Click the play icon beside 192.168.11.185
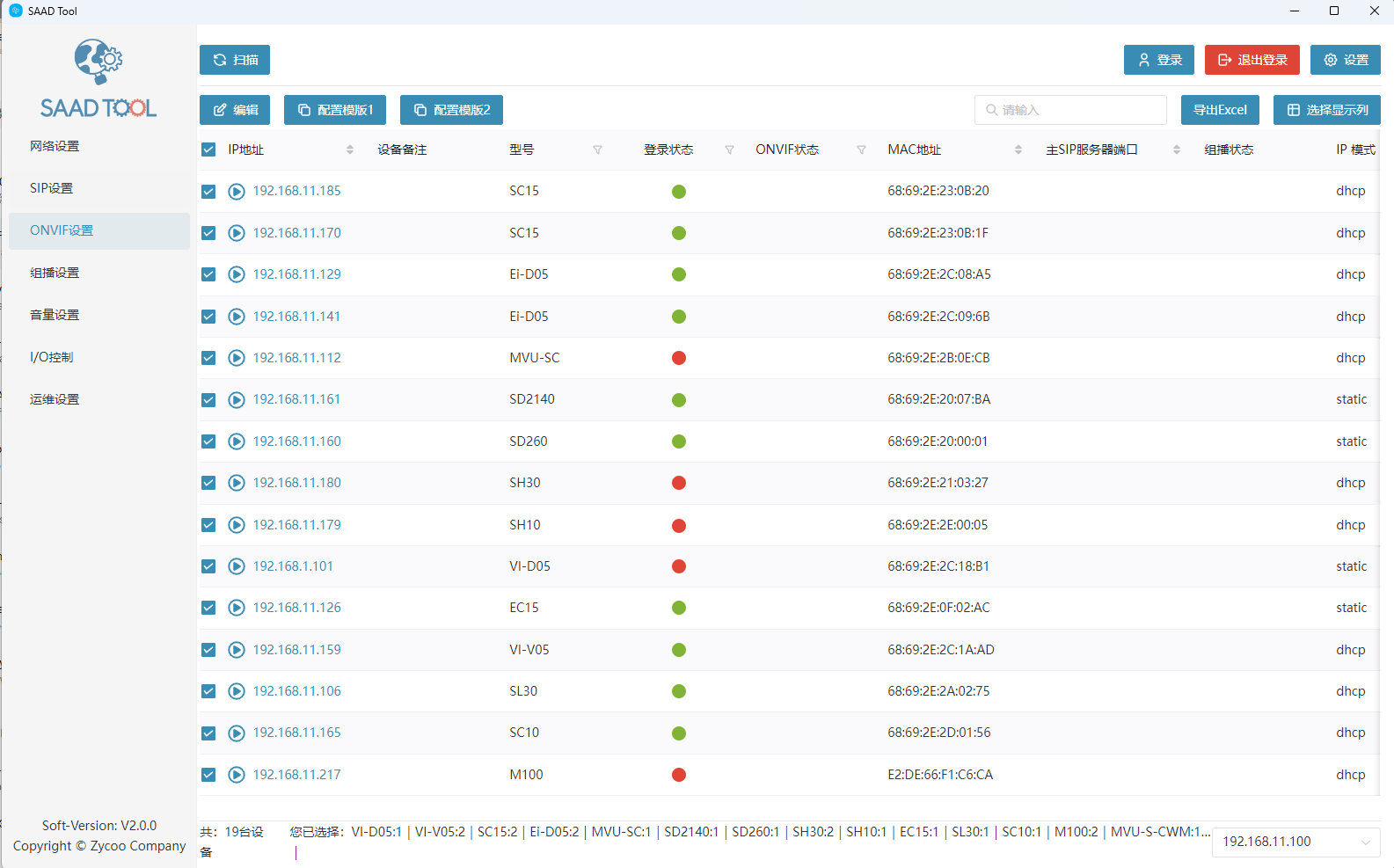Viewport: 1394px width, 868px height. pyautogui.click(x=237, y=192)
